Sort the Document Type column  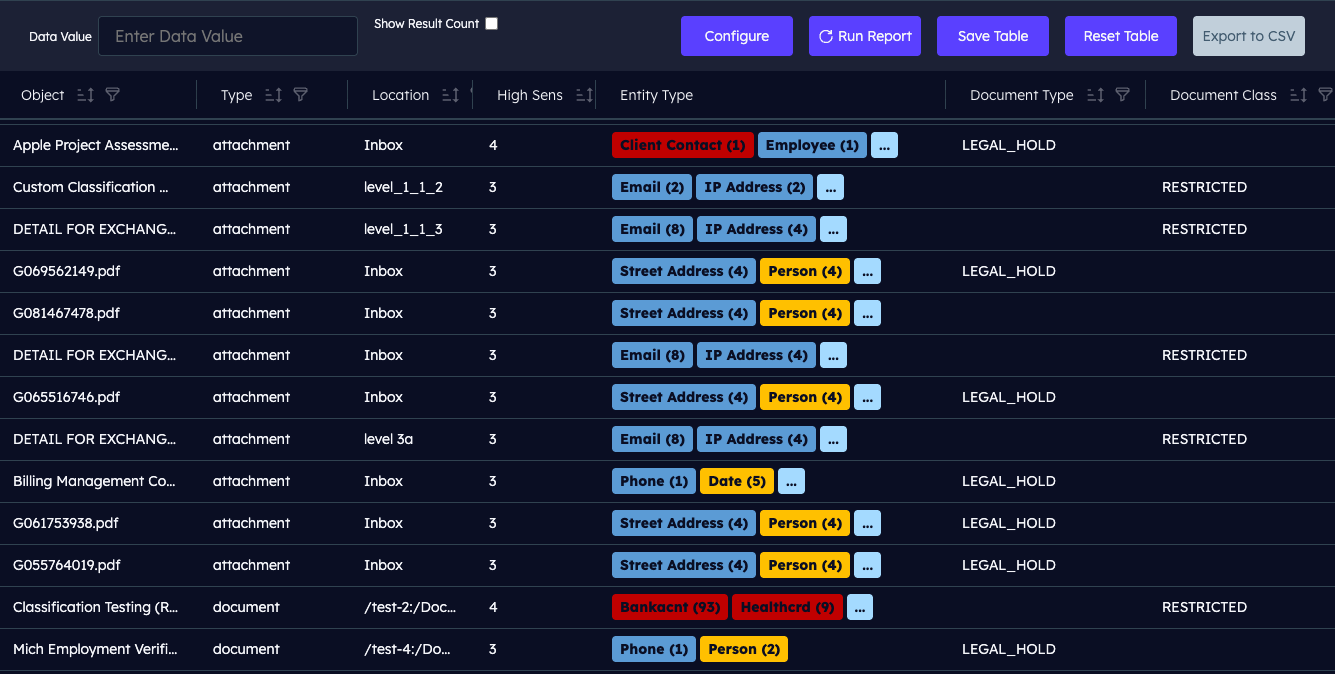1095,95
